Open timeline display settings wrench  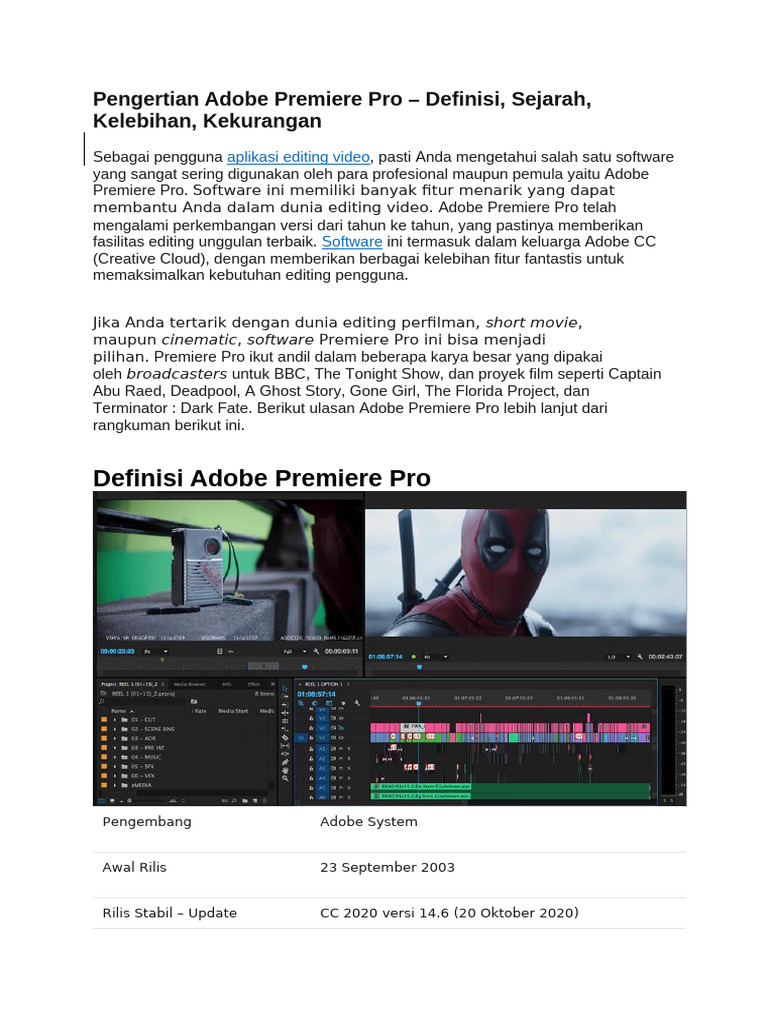pyautogui.click(x=357, y=703)
